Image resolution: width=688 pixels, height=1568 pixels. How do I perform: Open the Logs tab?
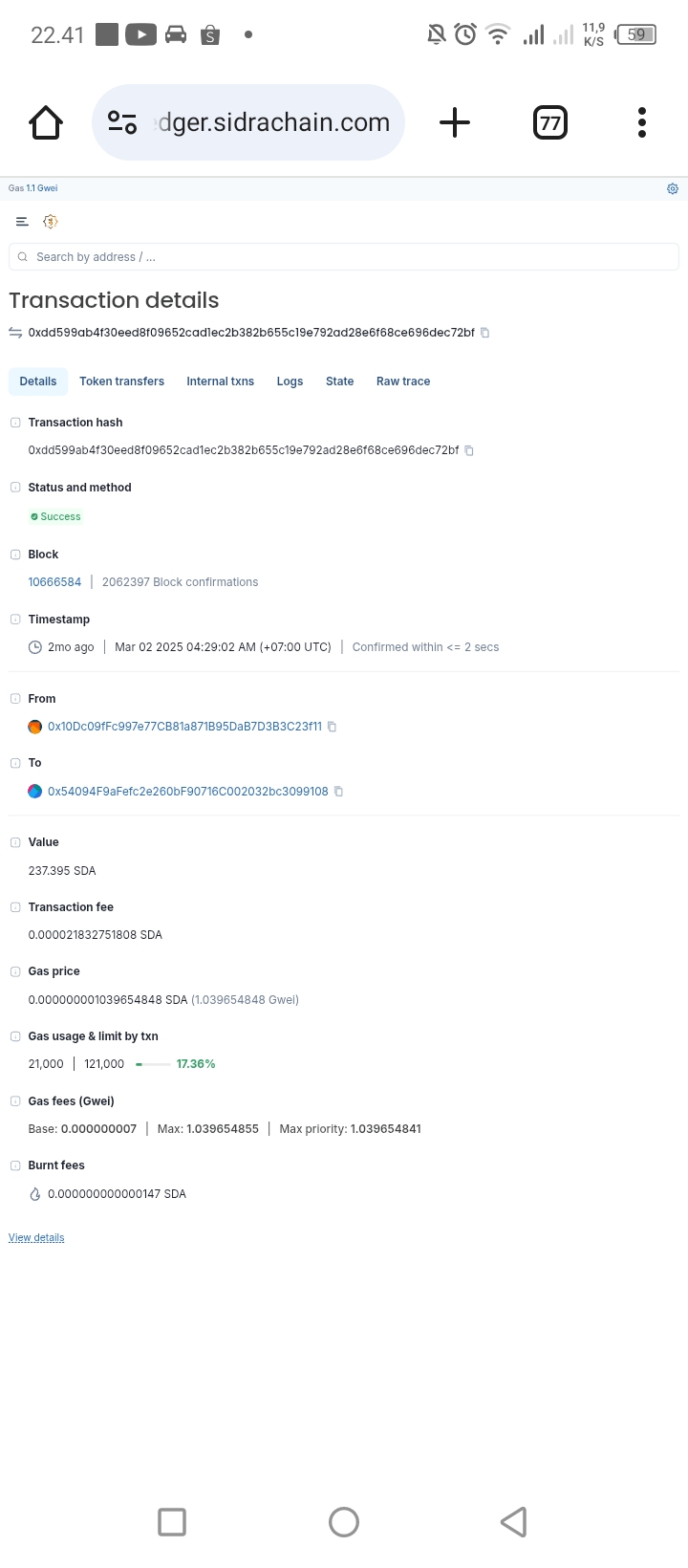[x=290, y=381]
